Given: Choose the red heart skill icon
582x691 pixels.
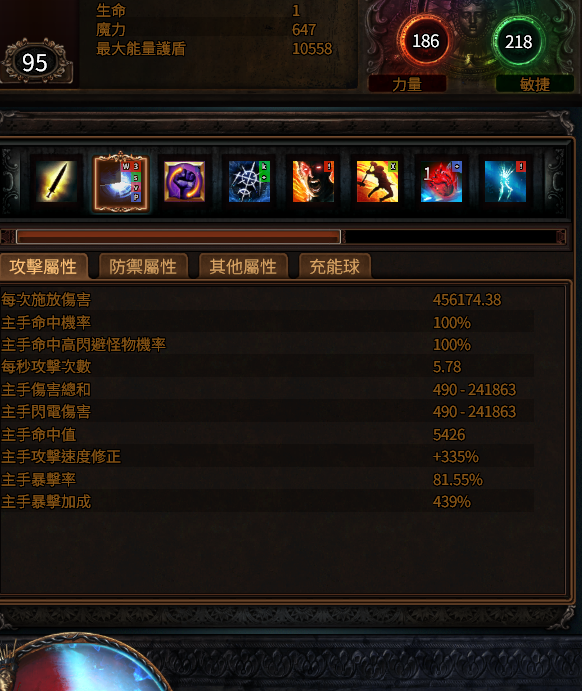Looking at the screenshot, I should 441,182.
